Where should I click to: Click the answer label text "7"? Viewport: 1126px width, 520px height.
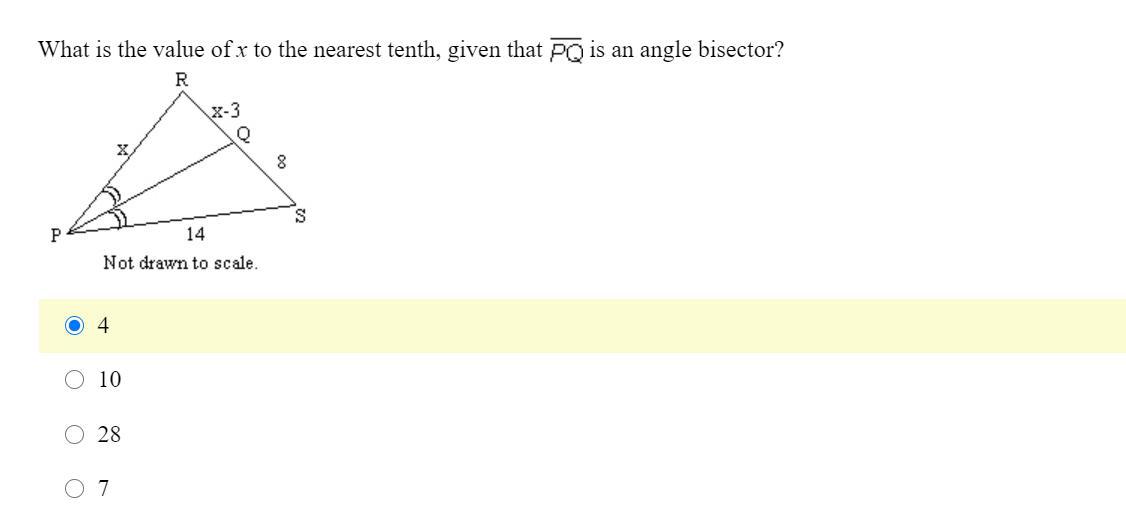point(104,488)
